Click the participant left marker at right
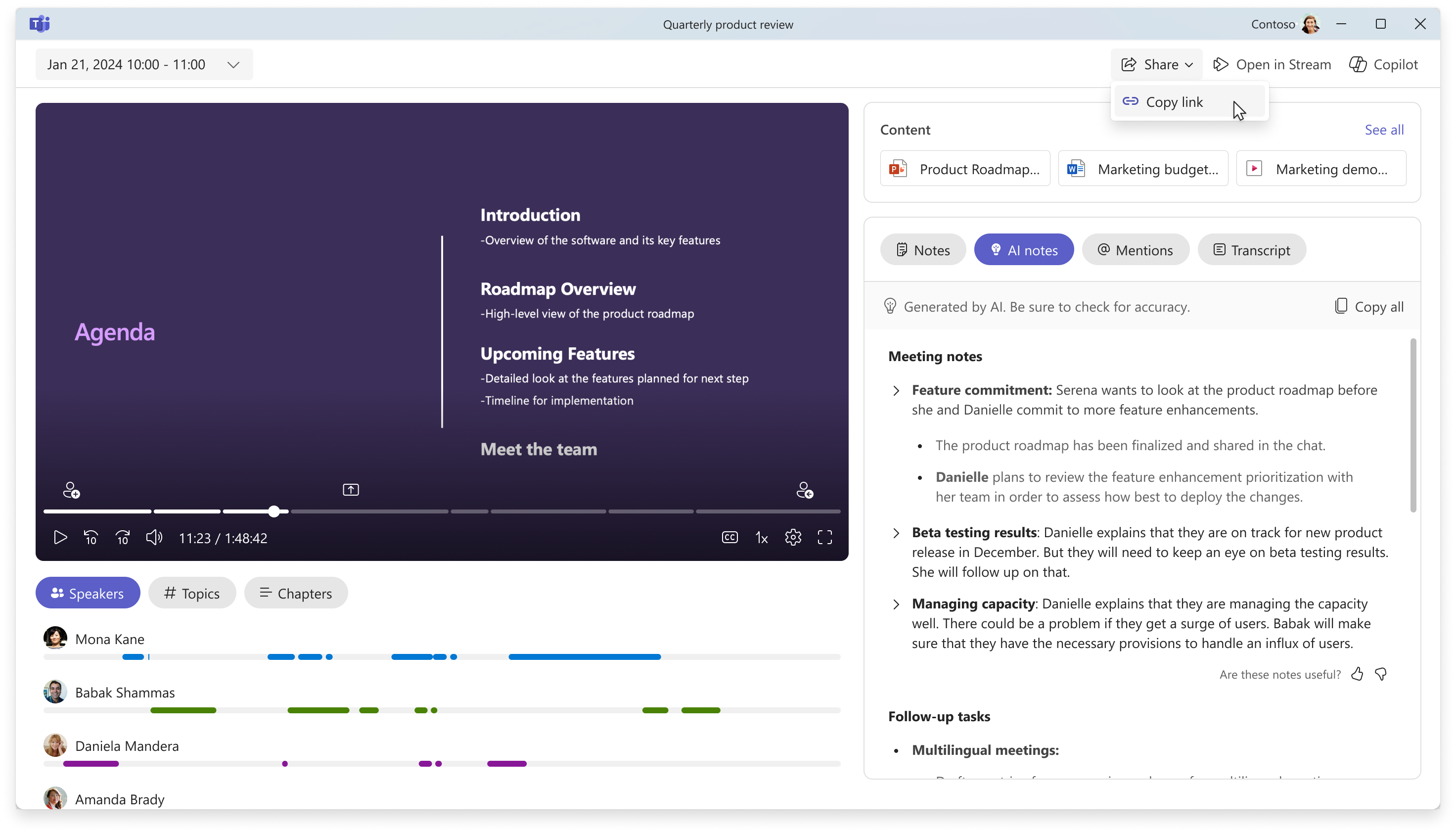This screenshot has height=833, width=1456. 805,490
